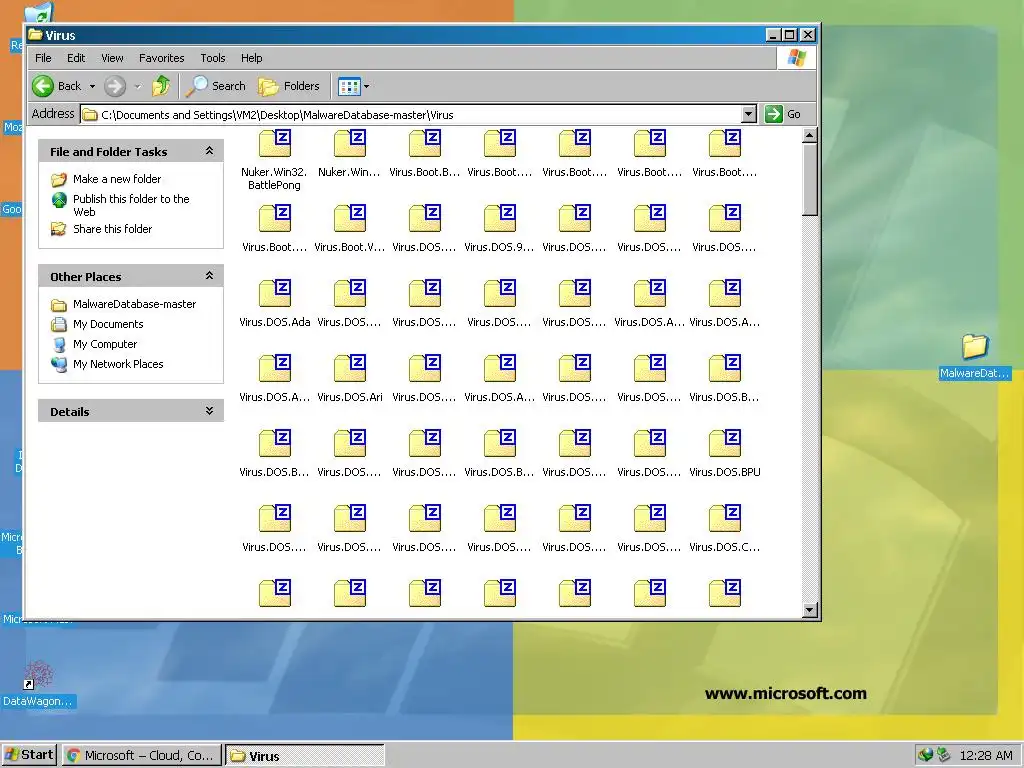This screenshot has height=768, width=1024.
Task: Switch to the Microsoft – Cloud taskbar item
Action: pos(142,756)
